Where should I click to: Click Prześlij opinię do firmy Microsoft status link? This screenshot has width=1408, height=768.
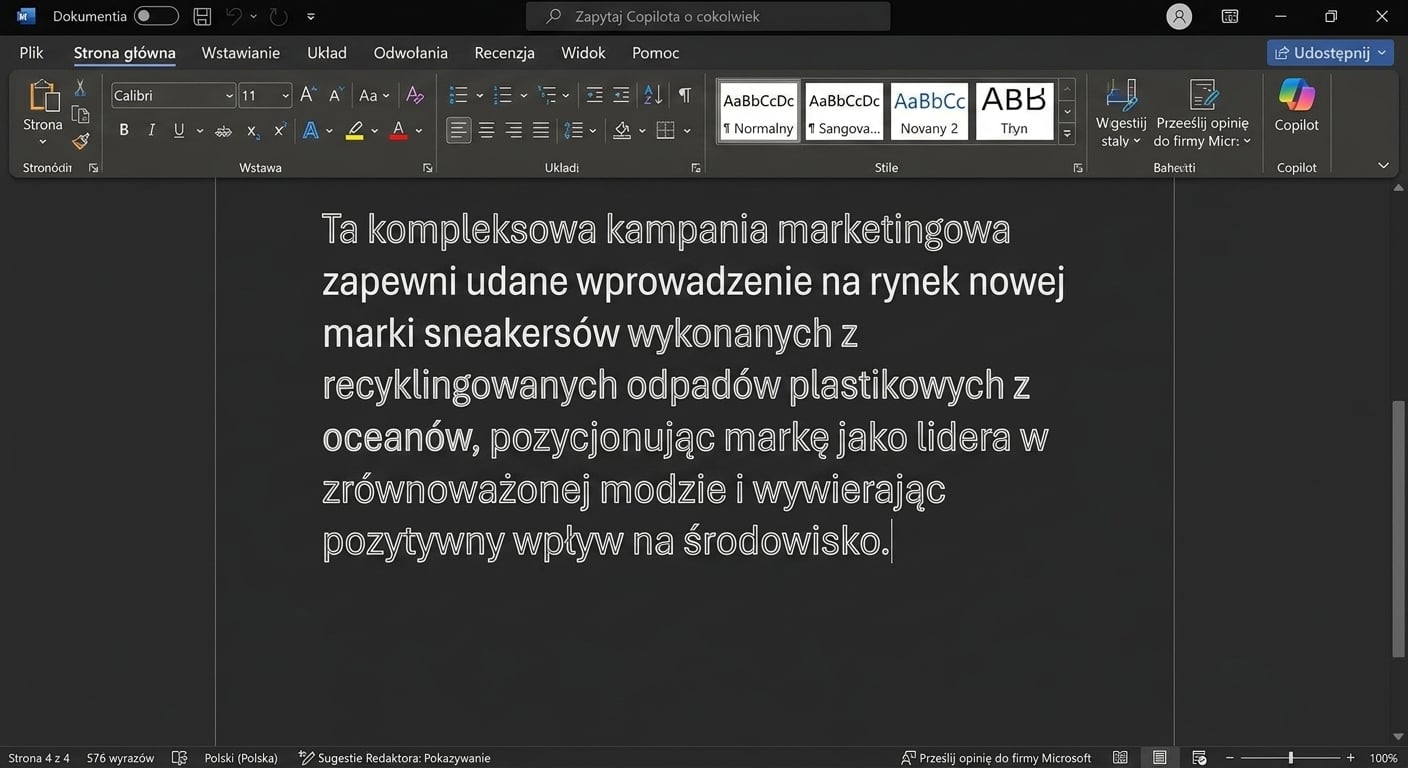996,758
